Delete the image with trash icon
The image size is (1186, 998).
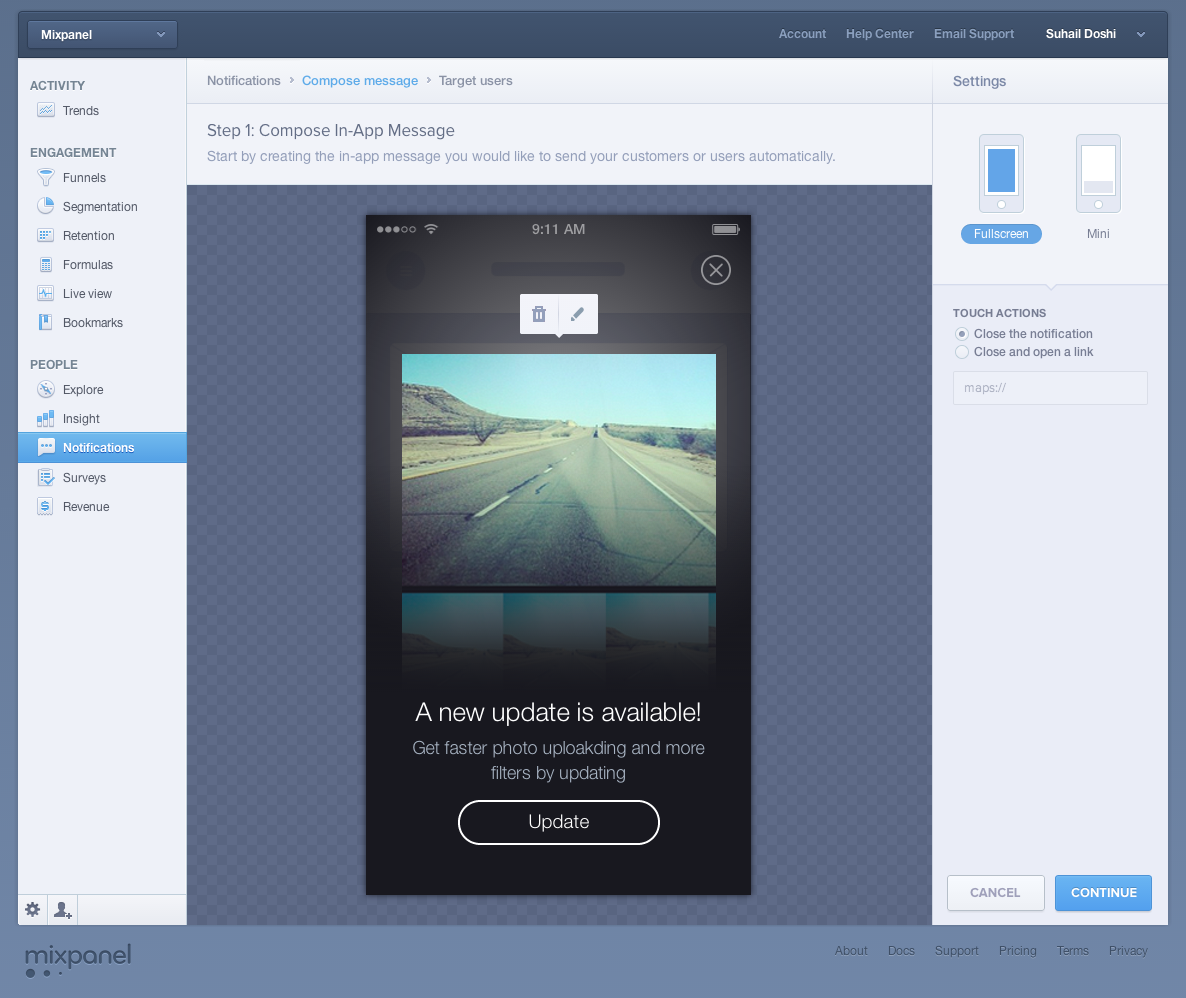point(539,314)
